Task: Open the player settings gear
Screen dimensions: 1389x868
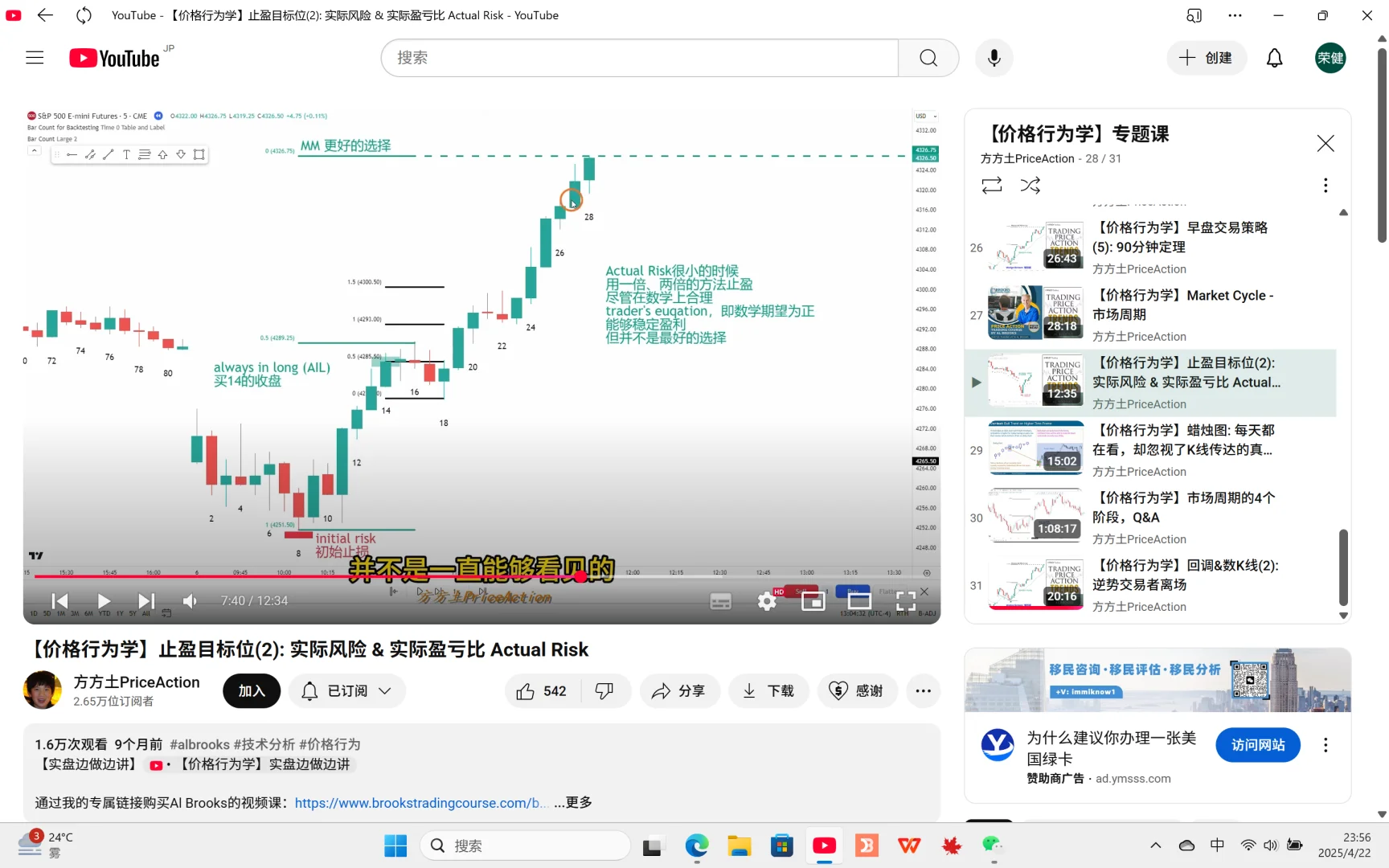Action: [768, 601]
